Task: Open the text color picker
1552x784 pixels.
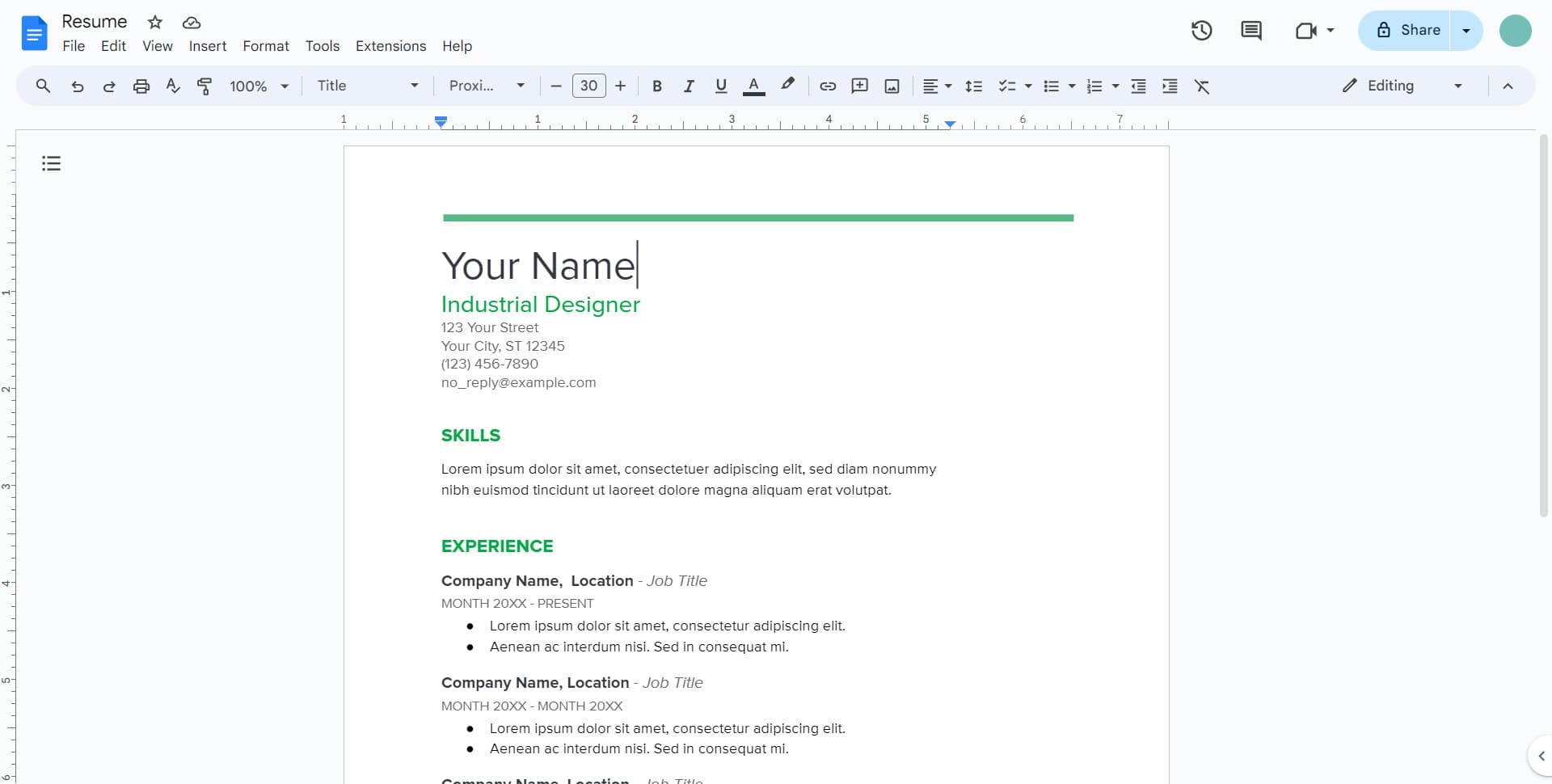Action: tap(753, 86)
